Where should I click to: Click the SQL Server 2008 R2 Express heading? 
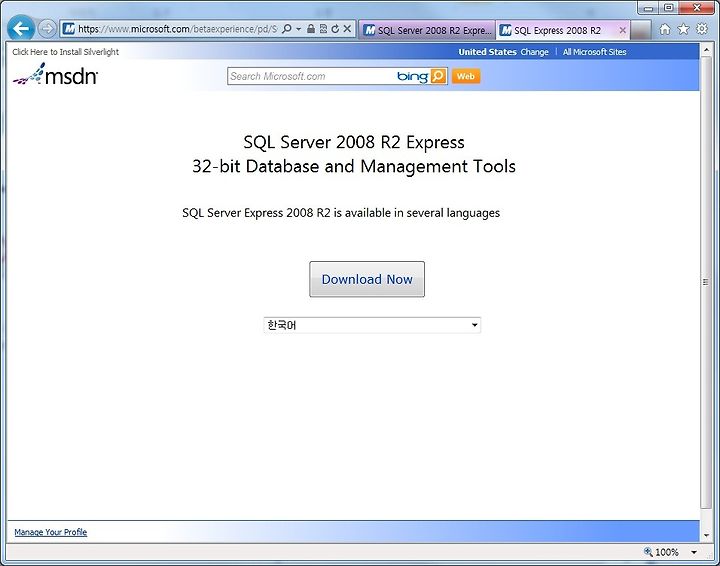[354, 142]
